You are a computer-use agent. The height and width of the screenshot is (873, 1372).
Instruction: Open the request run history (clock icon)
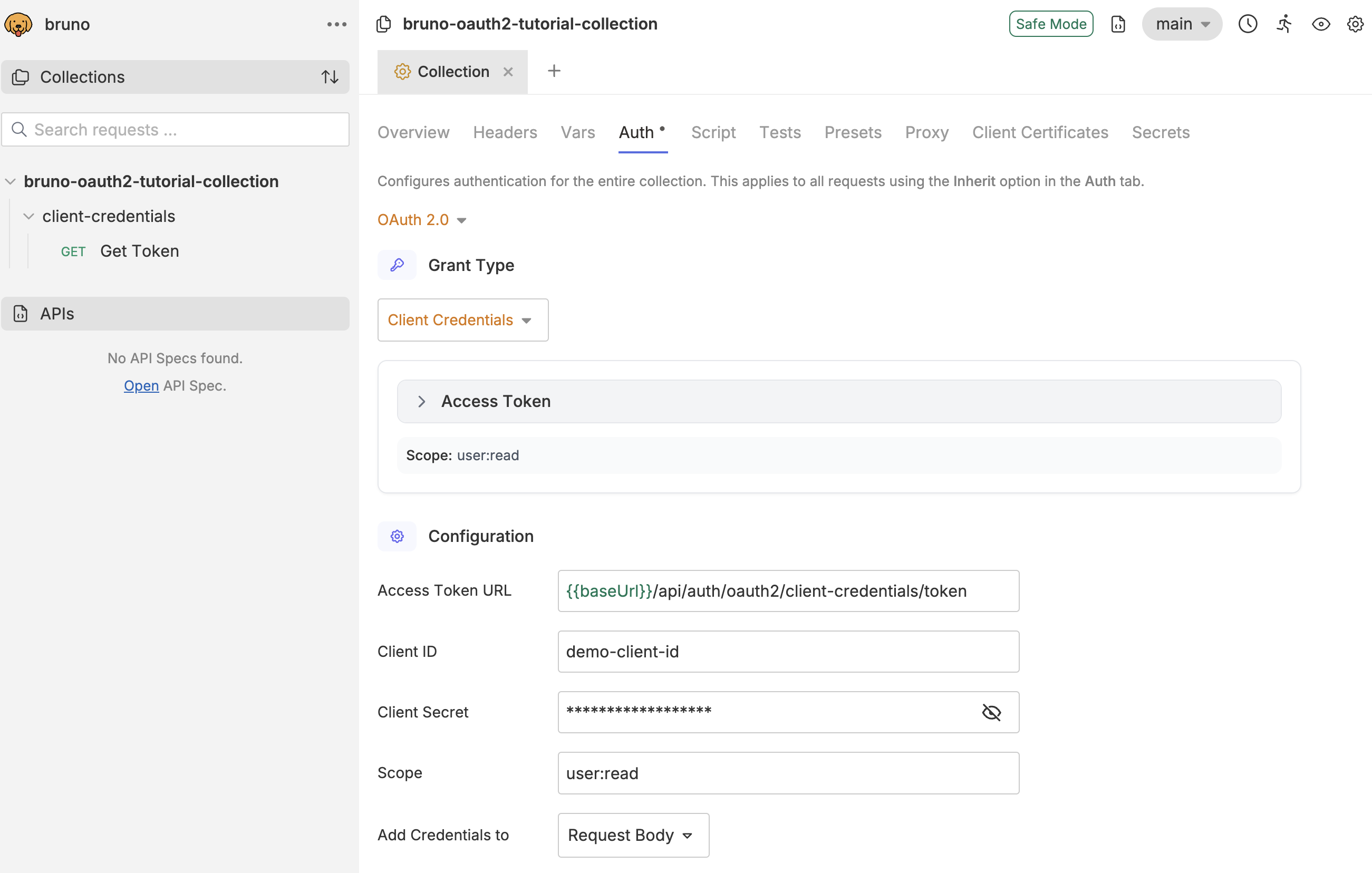tap(1248, 24)
